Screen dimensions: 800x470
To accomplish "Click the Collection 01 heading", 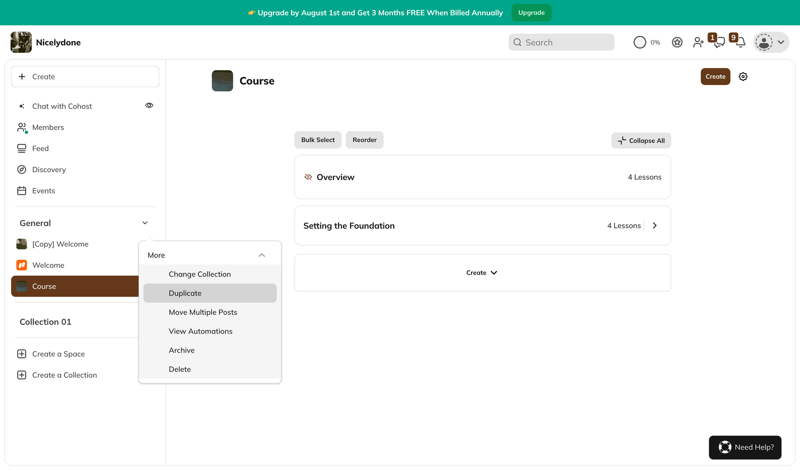I will (x=45, y=322).
